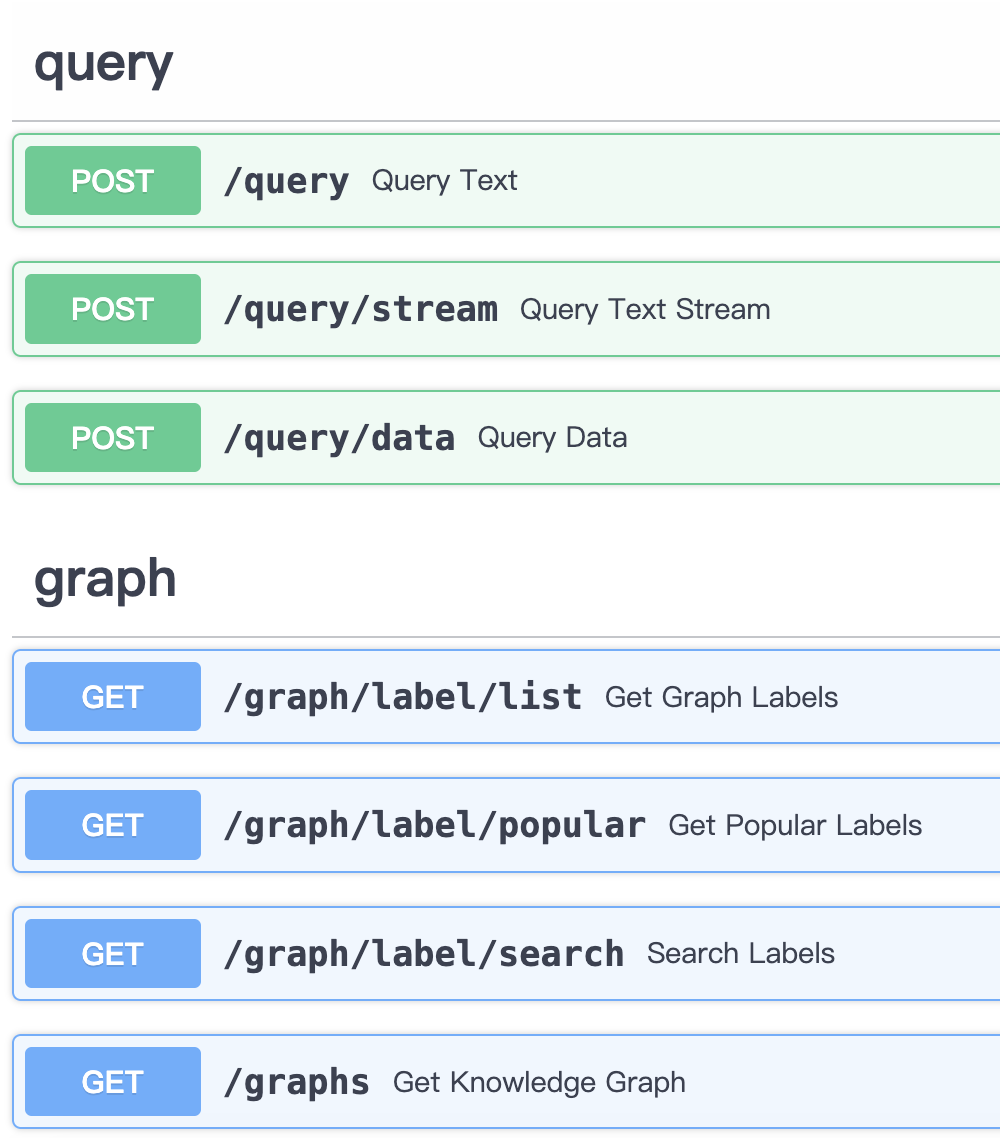Click the Get Graph Labels summary
Image resolution: width=1000 pixels, height=1138 pixels.
pos(721,697)
